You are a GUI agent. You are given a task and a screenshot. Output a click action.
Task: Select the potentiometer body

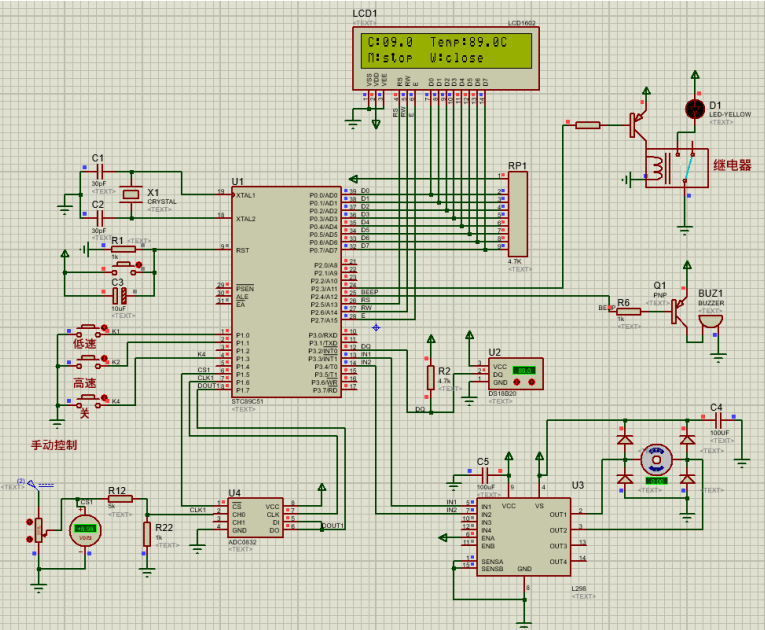click(x=39, y=530)
